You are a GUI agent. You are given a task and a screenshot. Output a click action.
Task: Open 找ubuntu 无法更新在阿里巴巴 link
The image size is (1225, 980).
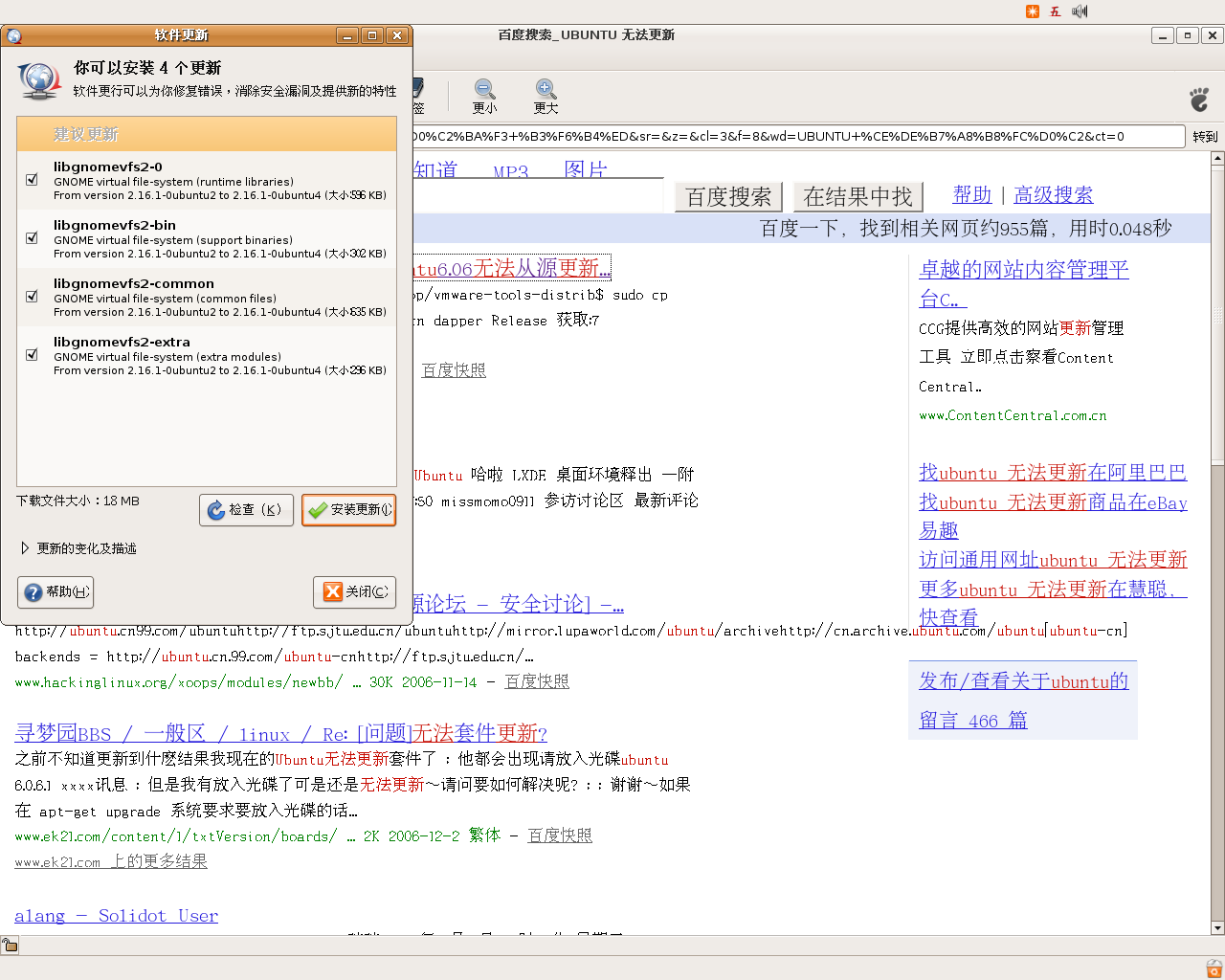click(1053, 473)
